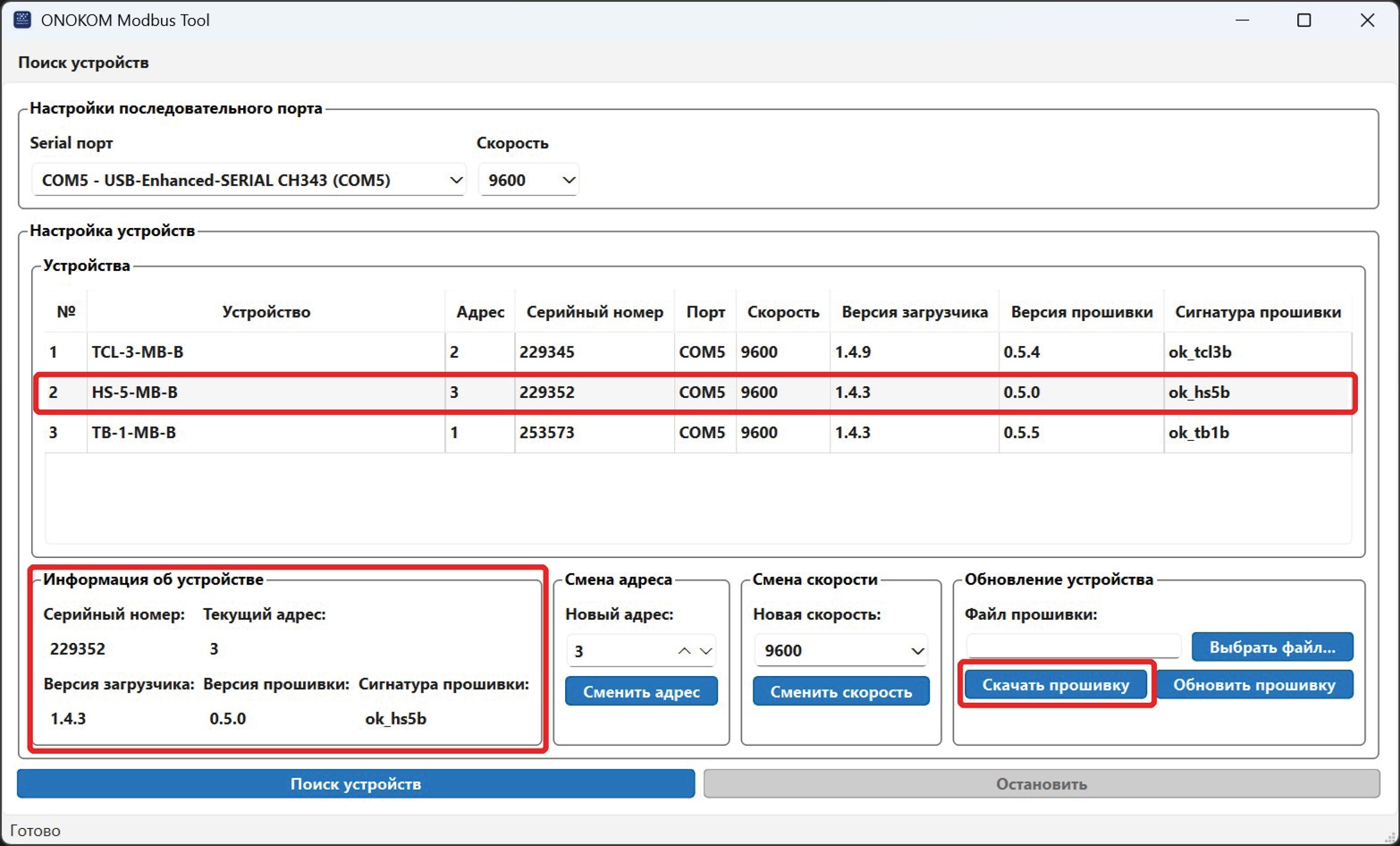
Task: Open the new speed dropdown
Action: 840,650
